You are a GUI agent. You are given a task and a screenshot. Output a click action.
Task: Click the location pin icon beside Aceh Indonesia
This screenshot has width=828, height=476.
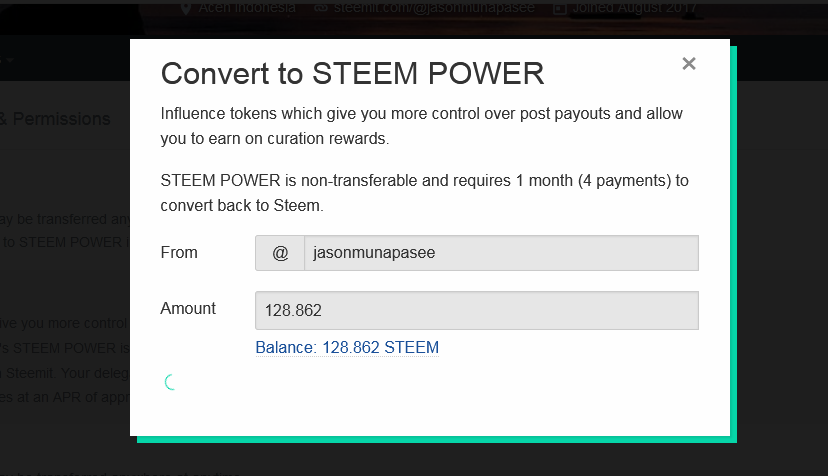[186, 8]
